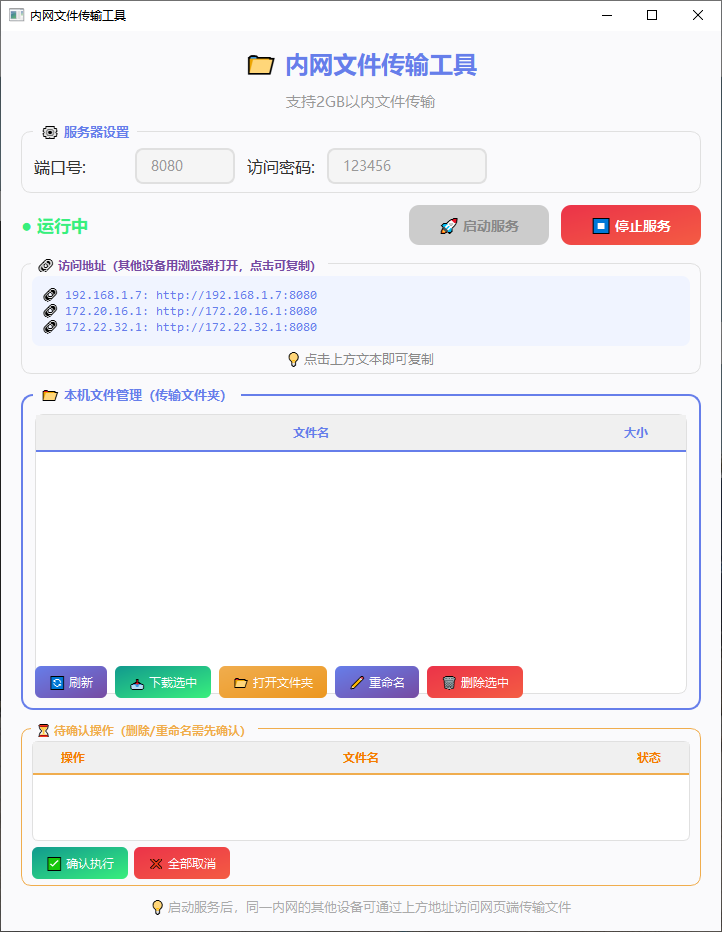The image size is (722, 932).
Task: Click the link icon in the access address heading
Action: 46,266
